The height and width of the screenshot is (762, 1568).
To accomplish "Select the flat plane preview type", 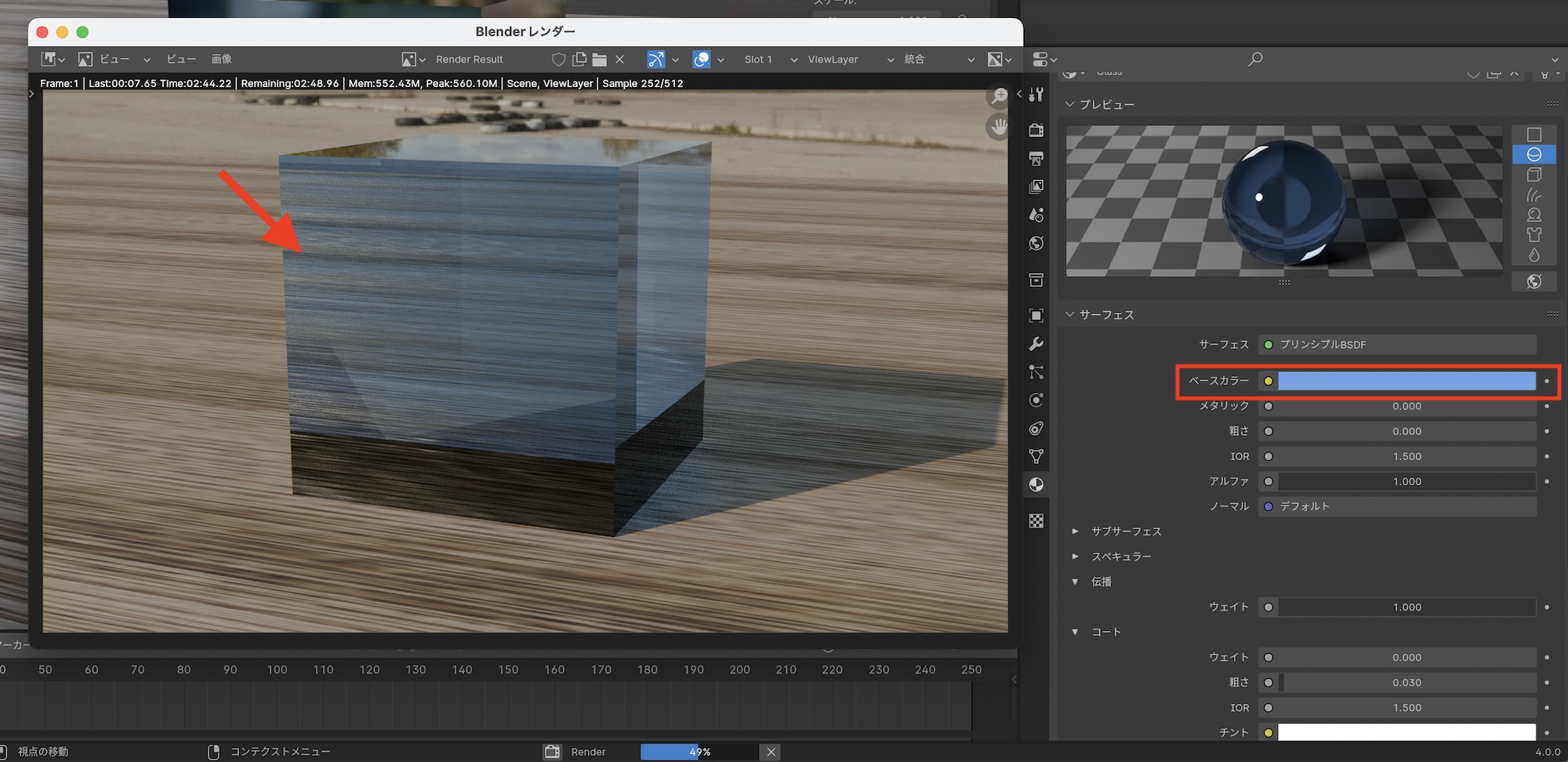I will (x=1534, y=135).
